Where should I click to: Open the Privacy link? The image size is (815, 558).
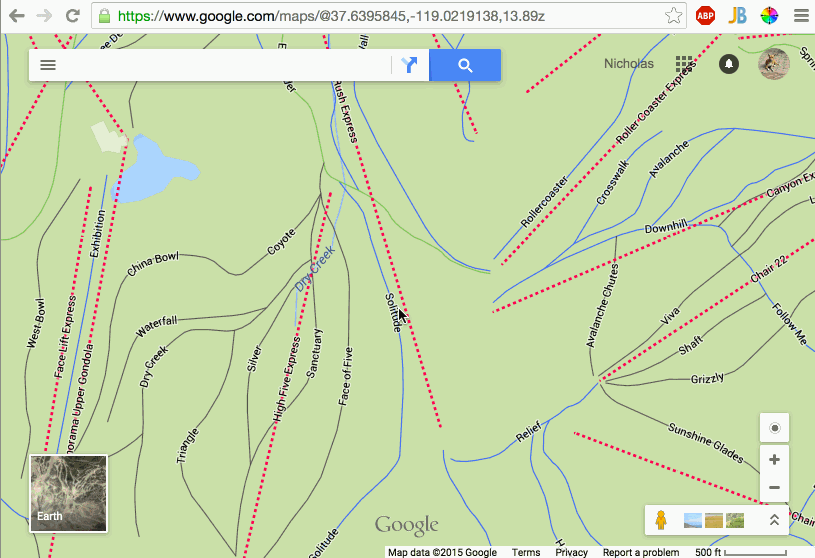click(x=571, y=552)
